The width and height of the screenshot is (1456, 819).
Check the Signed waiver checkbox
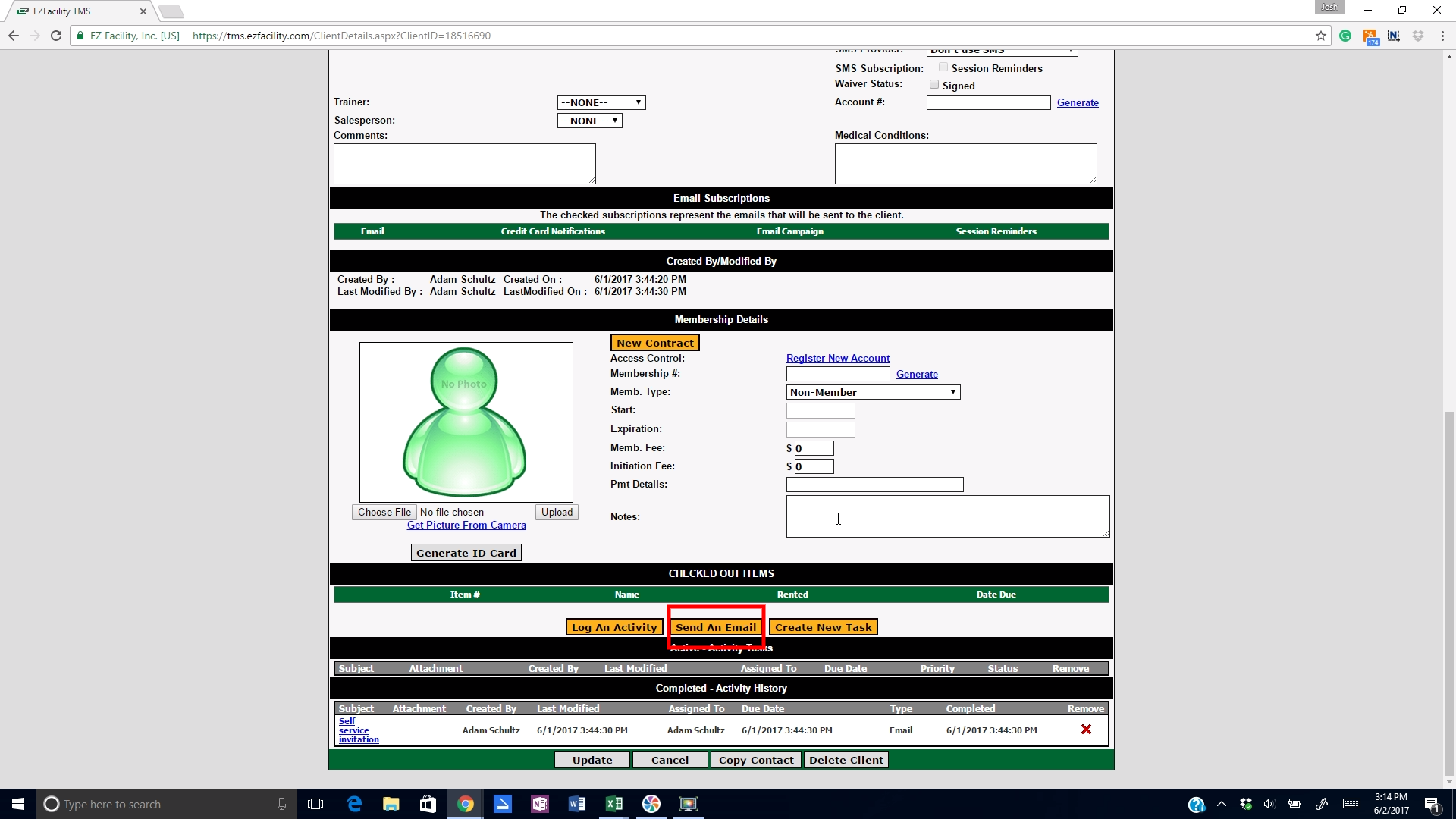tap(934, 85)
